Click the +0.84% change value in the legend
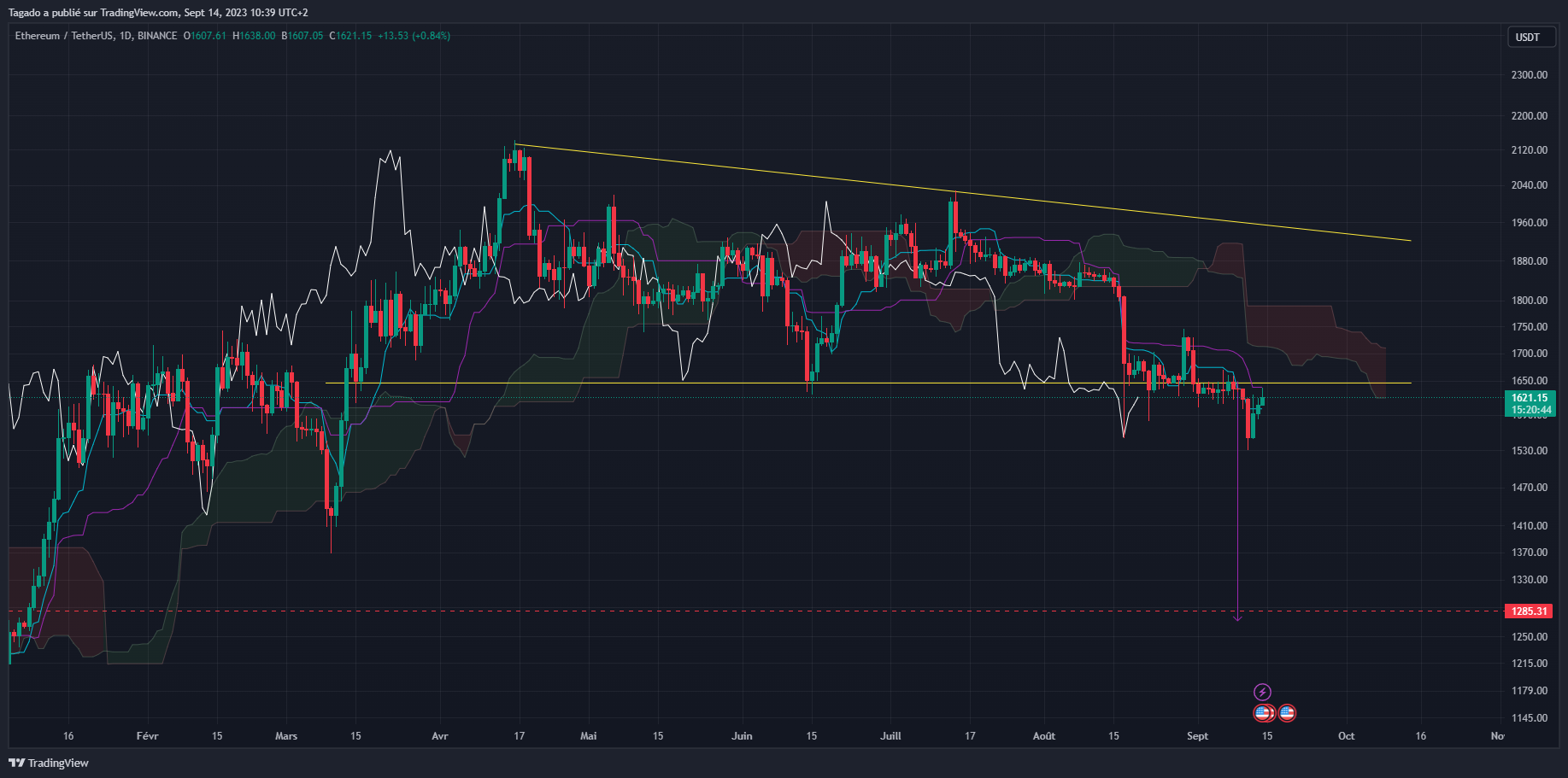The width and height of the screenshot is (1568, 778). tap(430, 36)
